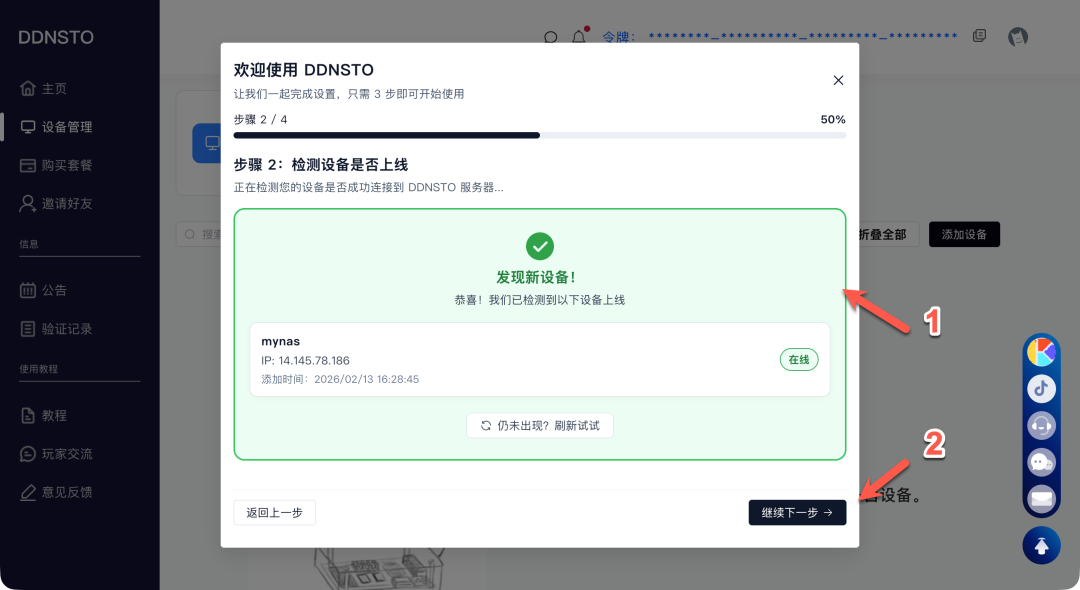
Task: Copy the token using the copy icon
Action: point(978,35)
